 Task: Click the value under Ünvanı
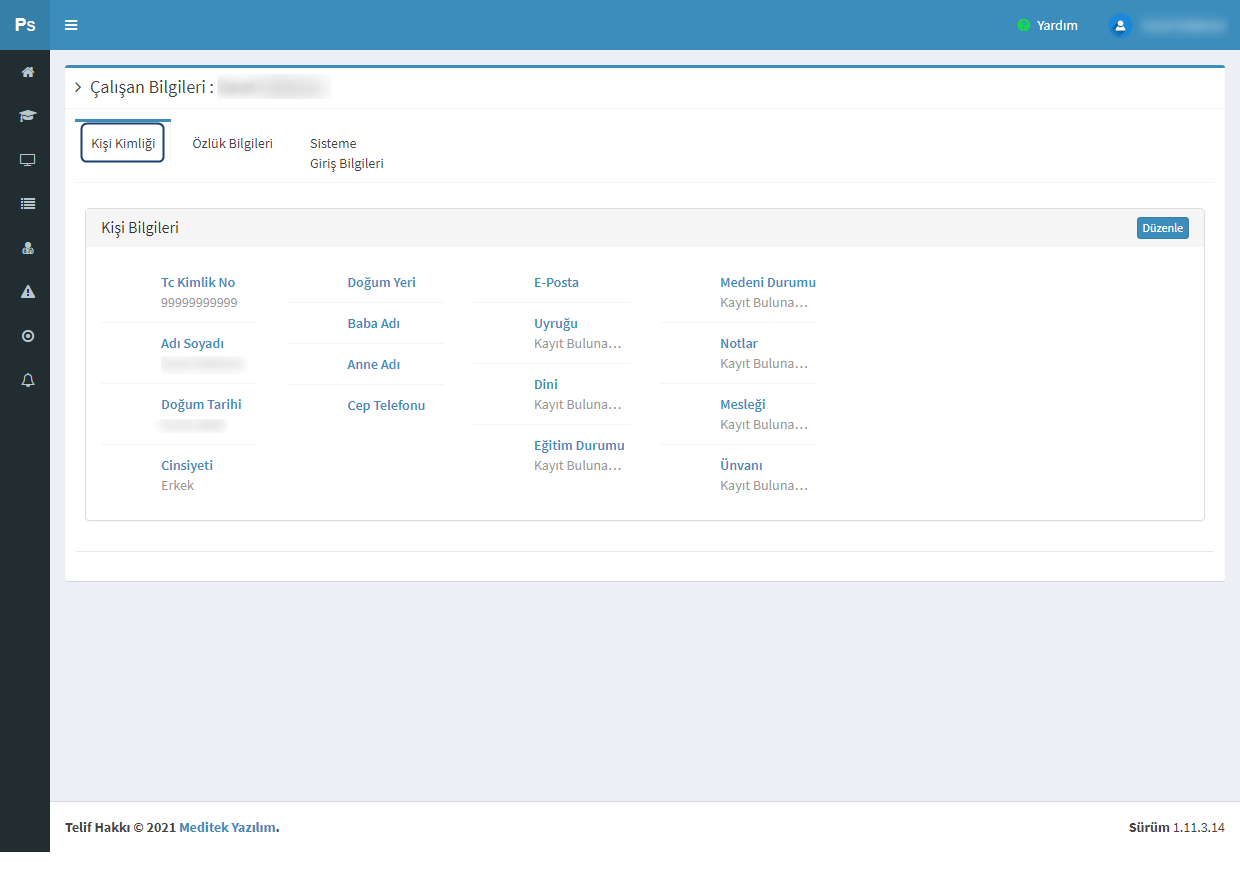point(764,485)
